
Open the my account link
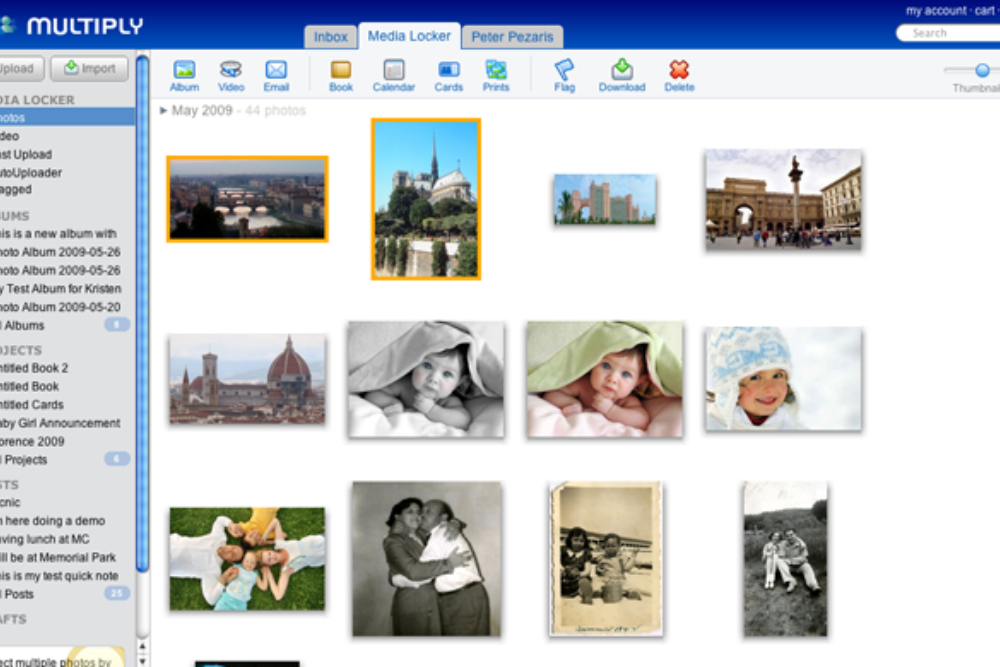936,11
